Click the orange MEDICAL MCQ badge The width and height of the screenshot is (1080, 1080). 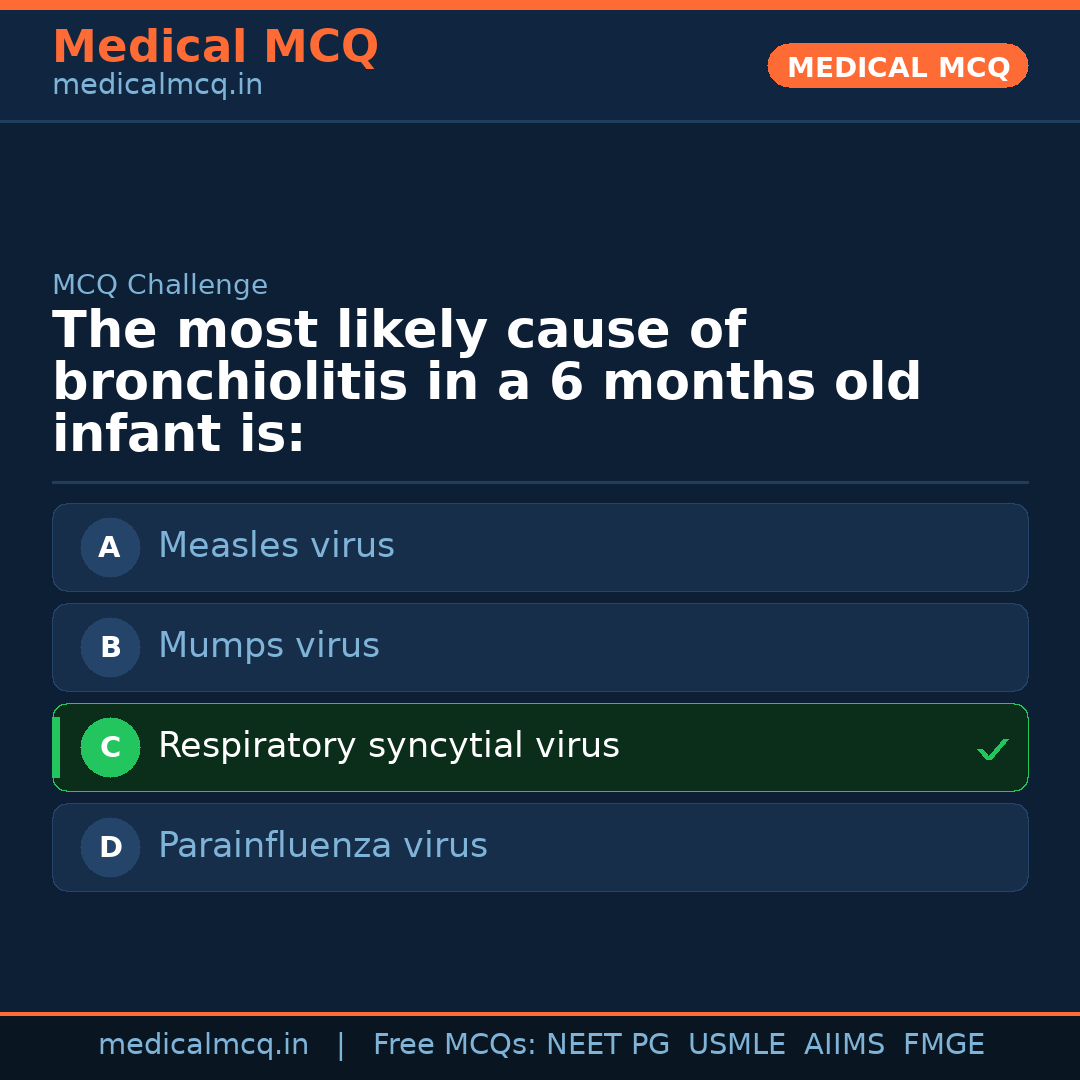coord(897,66)
